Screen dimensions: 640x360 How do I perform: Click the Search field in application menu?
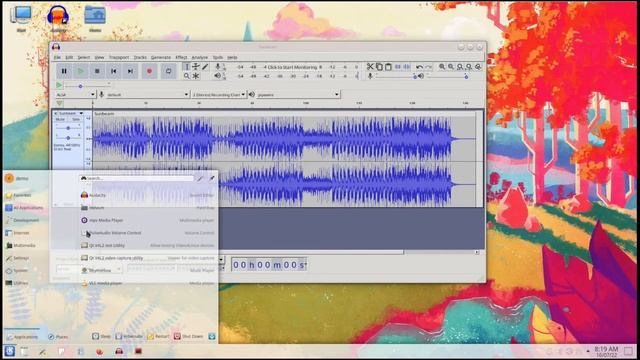pyautogui.click(x=137, y=178)
